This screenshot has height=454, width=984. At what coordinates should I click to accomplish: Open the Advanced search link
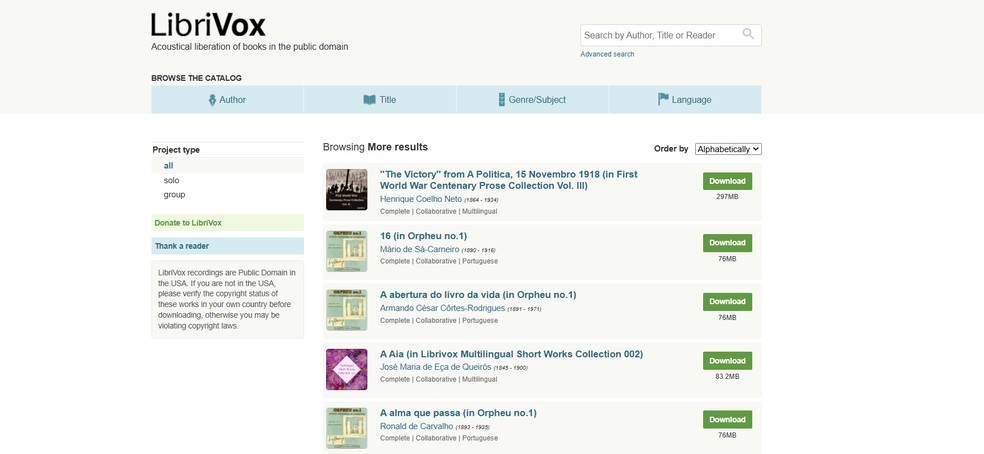coord(607,55)
